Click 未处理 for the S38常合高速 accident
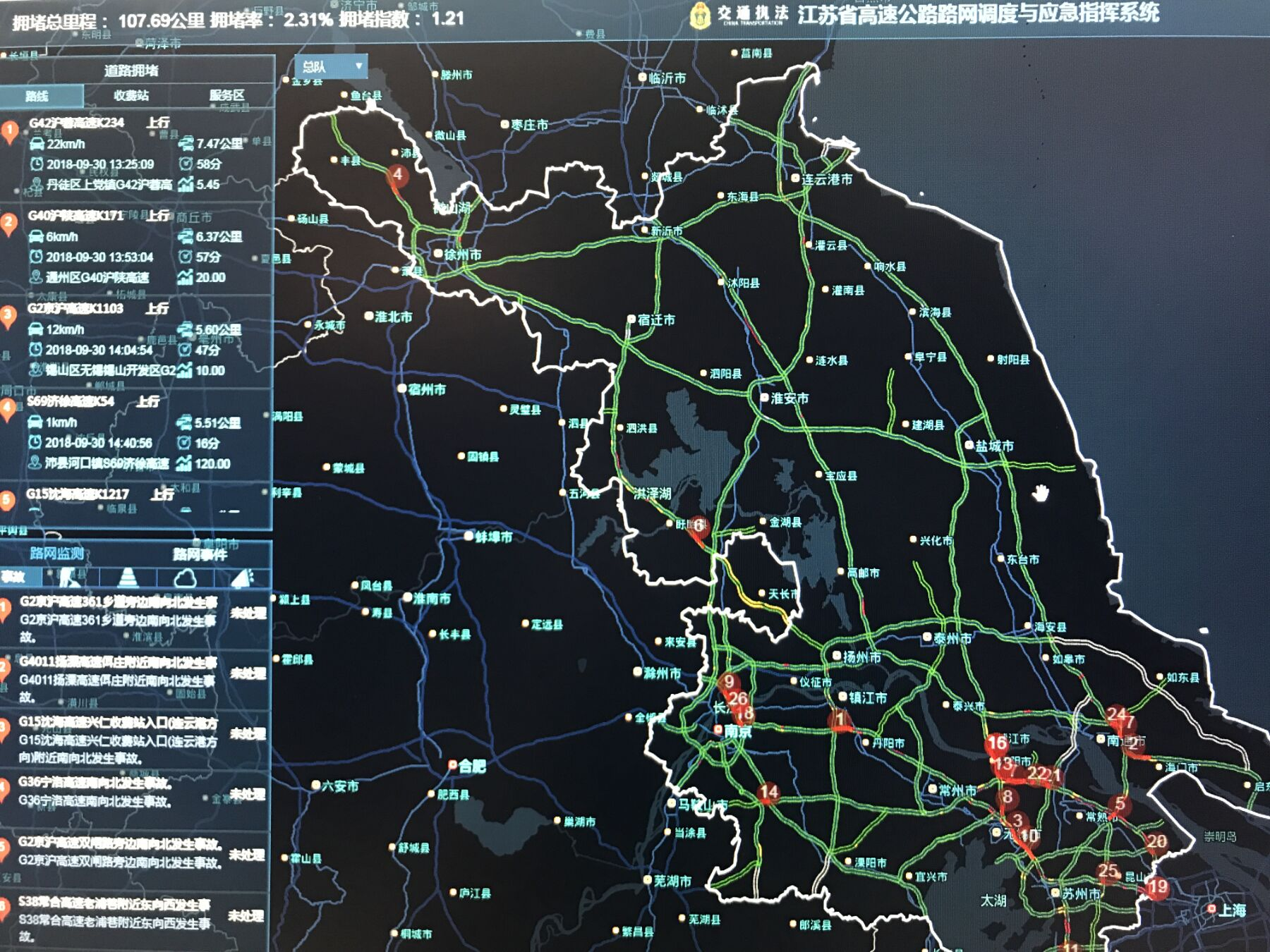 [246, 916]
